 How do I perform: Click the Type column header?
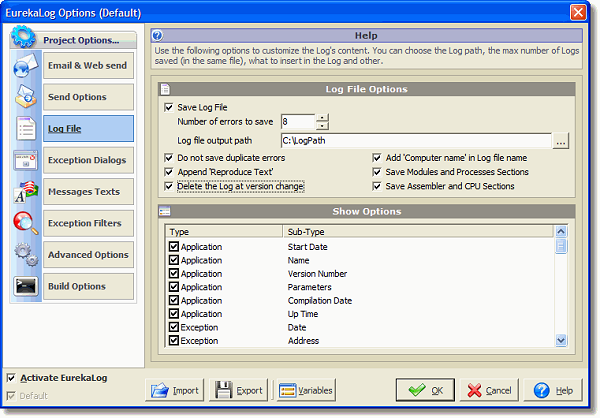[x=224, y=232]
